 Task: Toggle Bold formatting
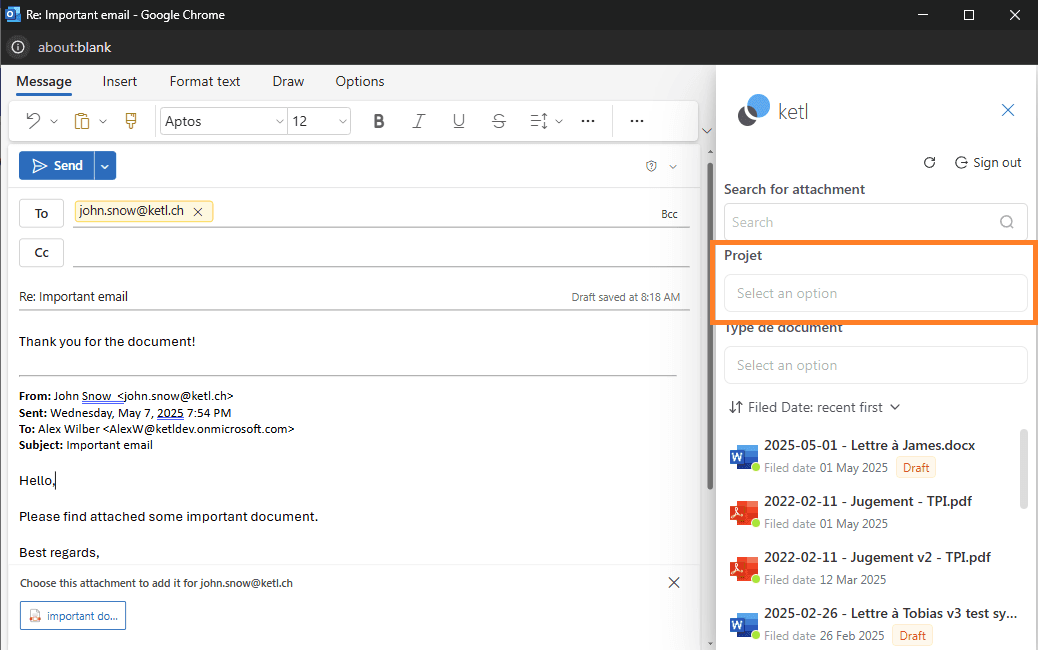[379, 121]
